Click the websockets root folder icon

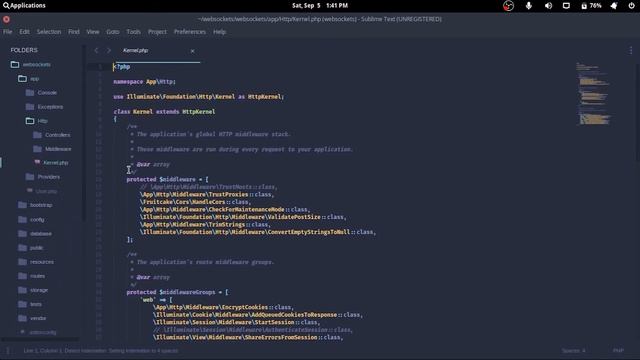[15, 64]
